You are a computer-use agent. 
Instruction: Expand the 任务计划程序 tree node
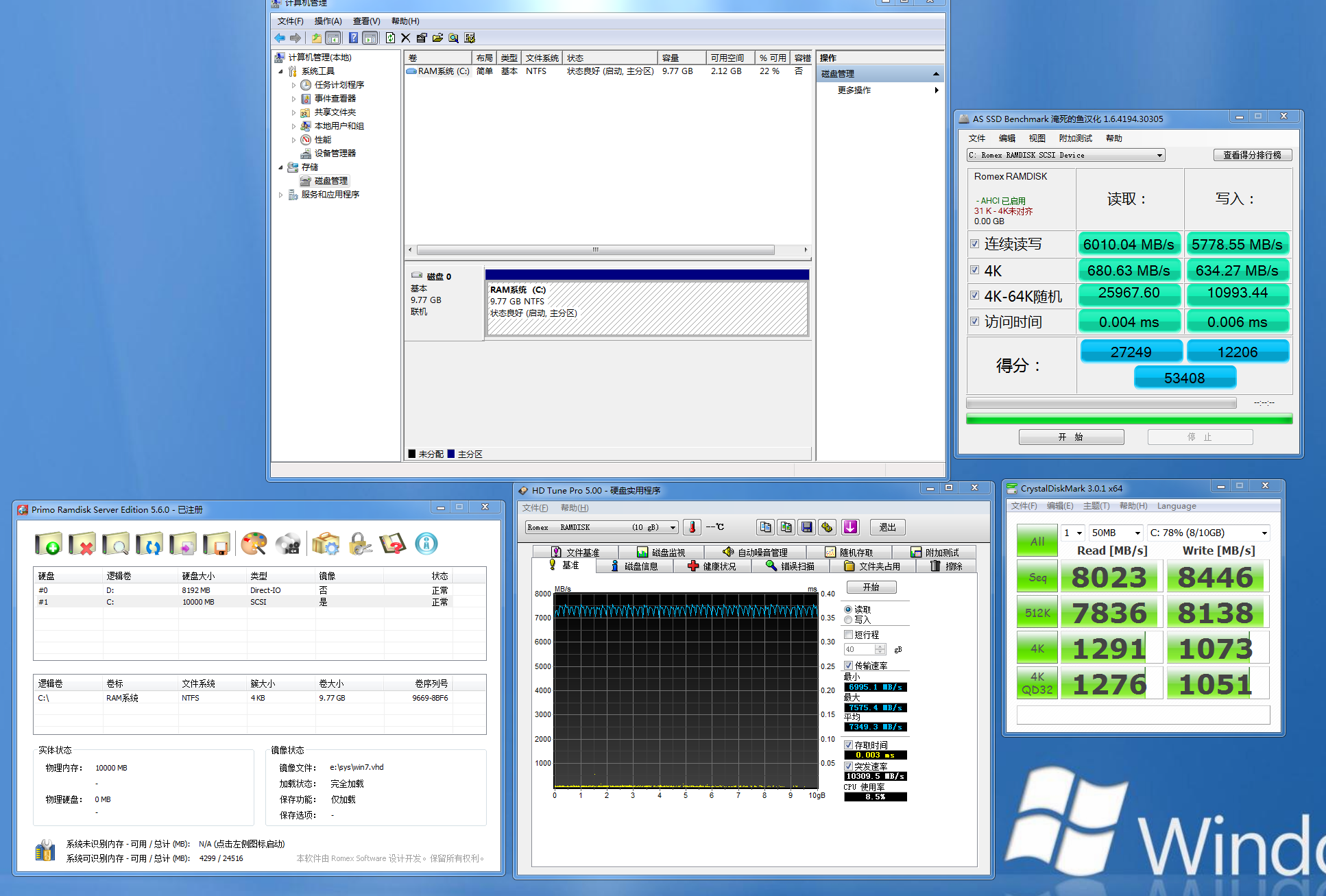[294, 85]
